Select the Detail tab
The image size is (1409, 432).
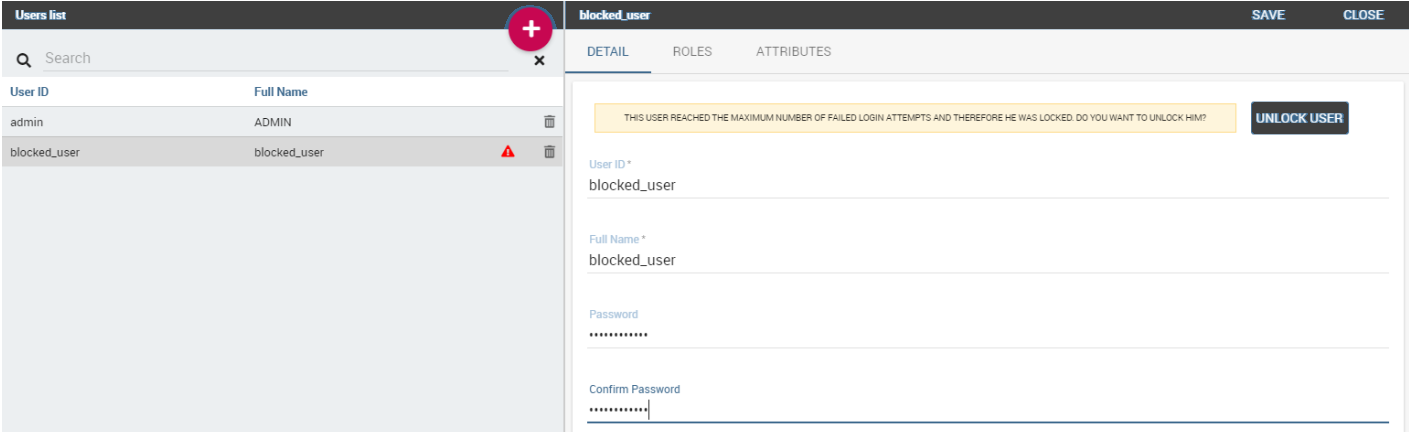[608, 51]
